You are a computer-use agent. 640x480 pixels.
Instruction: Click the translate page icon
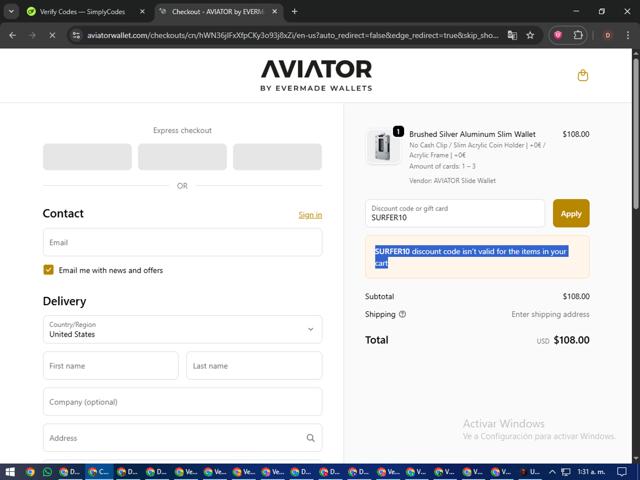[x=512, y=36]
